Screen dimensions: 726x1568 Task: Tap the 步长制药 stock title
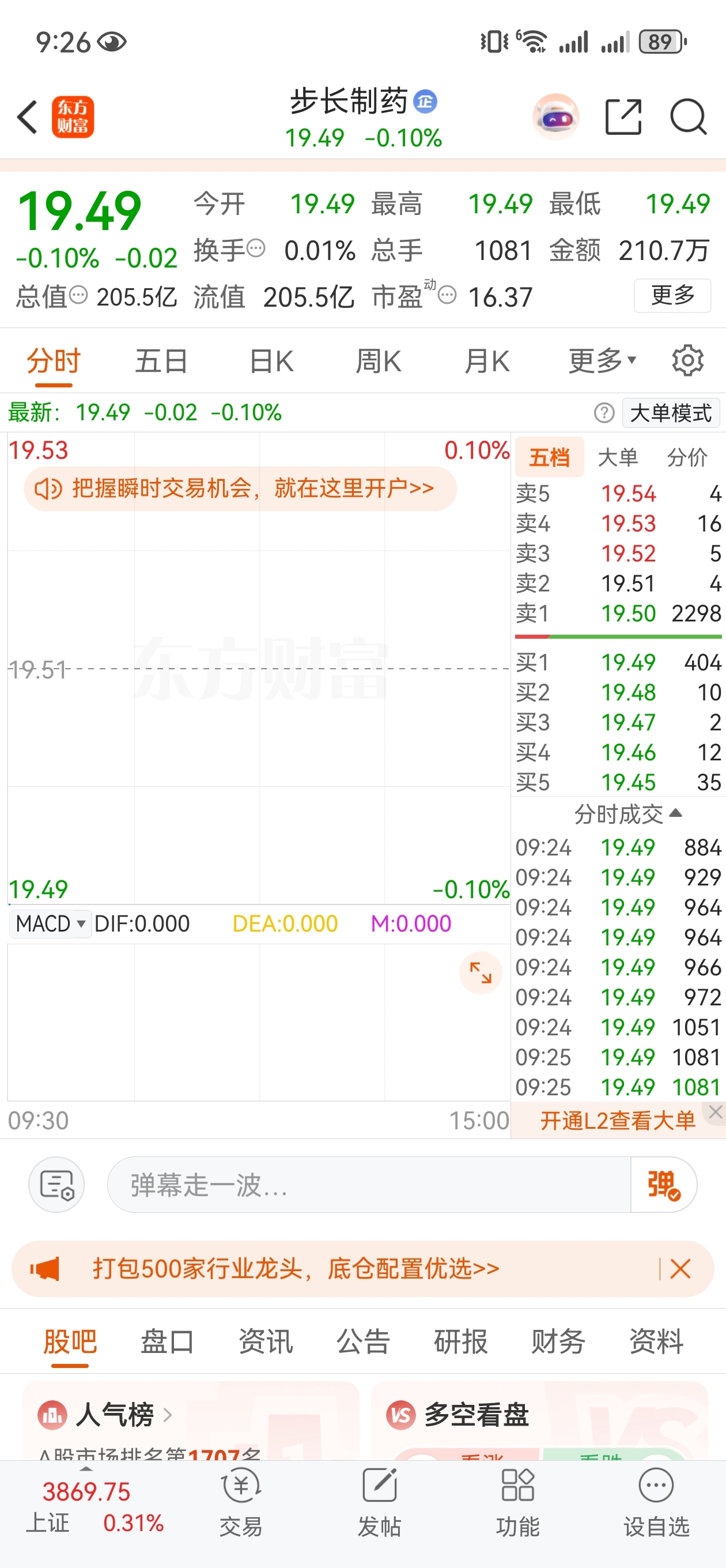[349, 101]
